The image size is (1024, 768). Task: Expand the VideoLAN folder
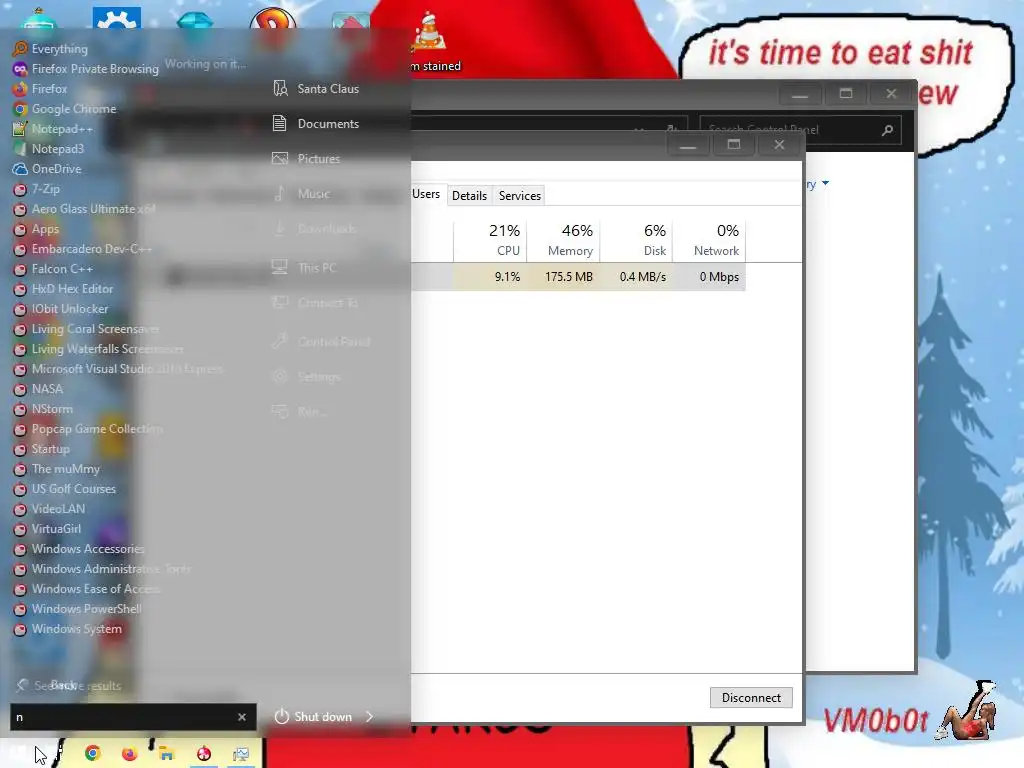(49, 509)
